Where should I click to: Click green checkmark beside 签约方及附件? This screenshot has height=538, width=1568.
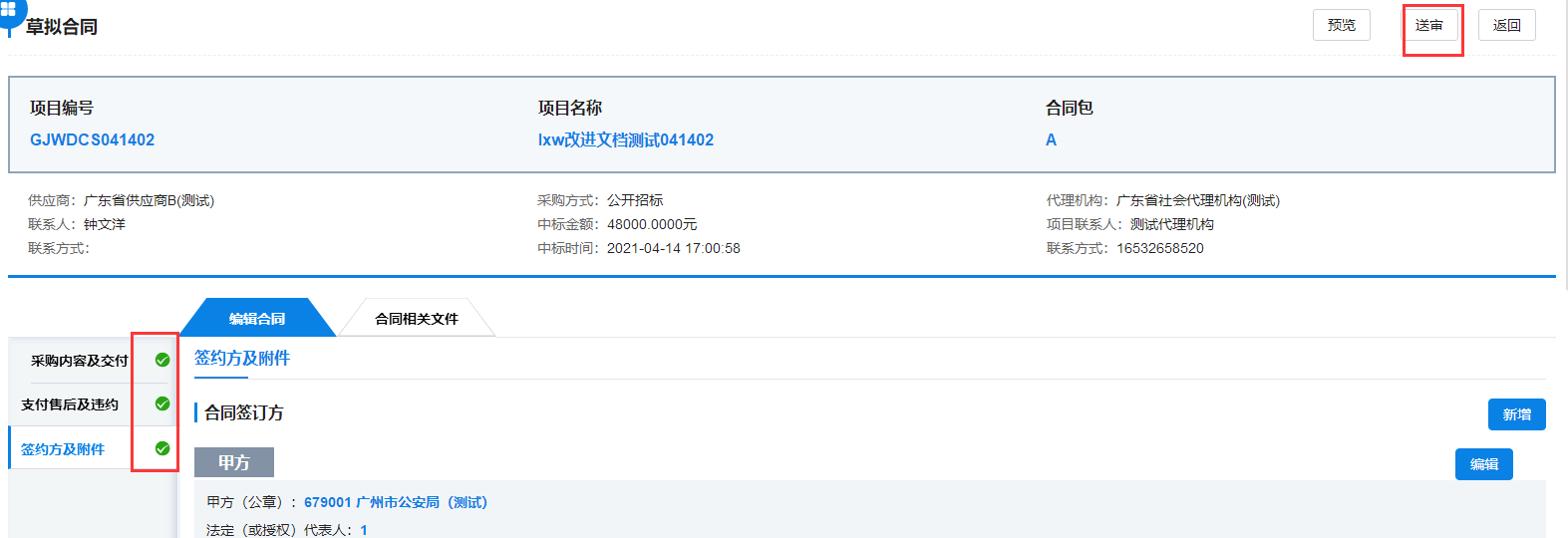coord(162,448)
